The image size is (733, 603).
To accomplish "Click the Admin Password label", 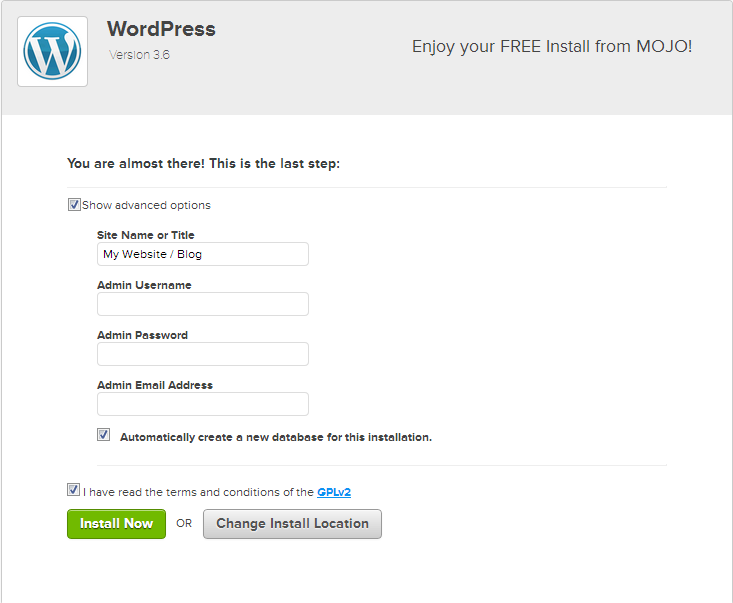I will 142,335.
